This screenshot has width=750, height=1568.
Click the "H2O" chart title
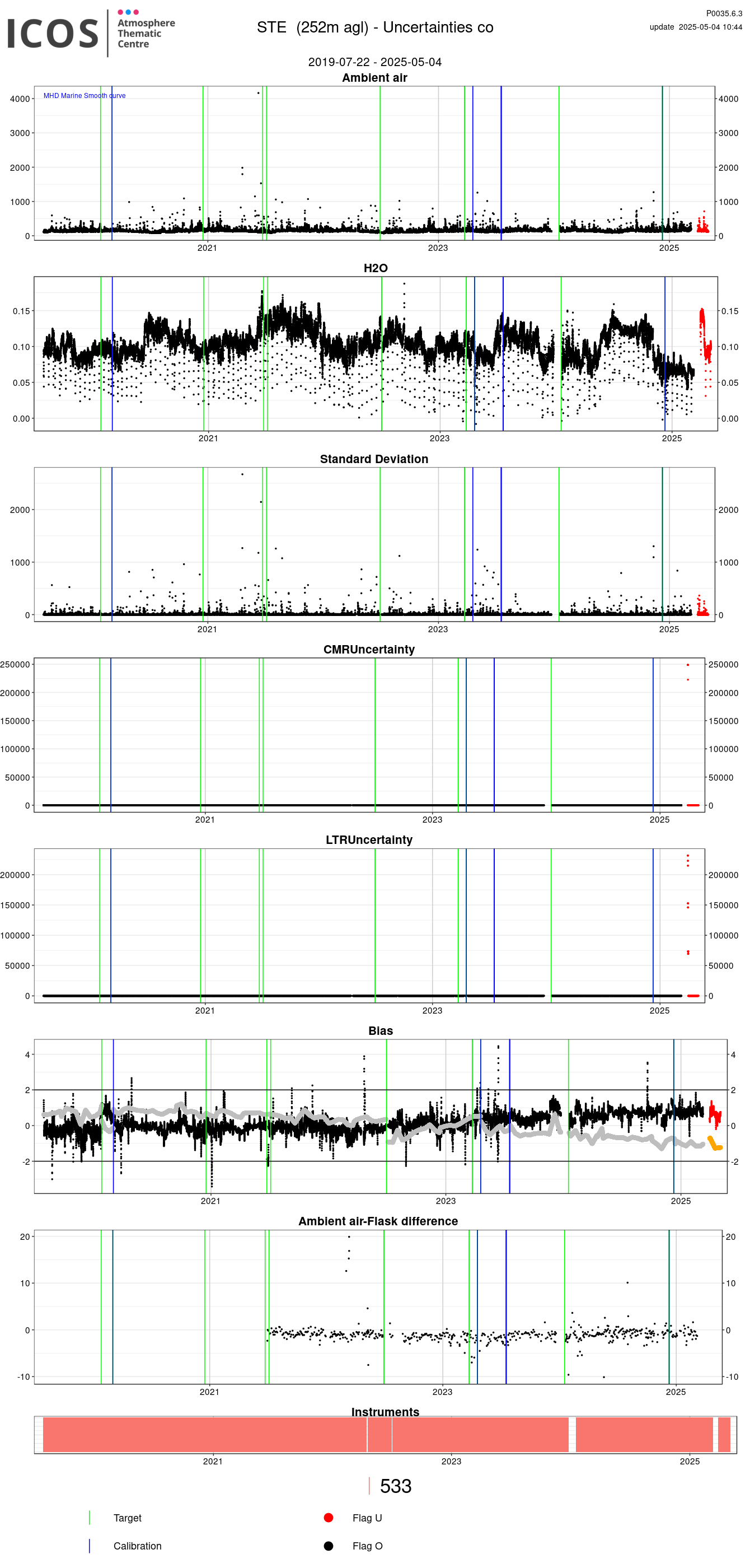[x=376, y=268]
